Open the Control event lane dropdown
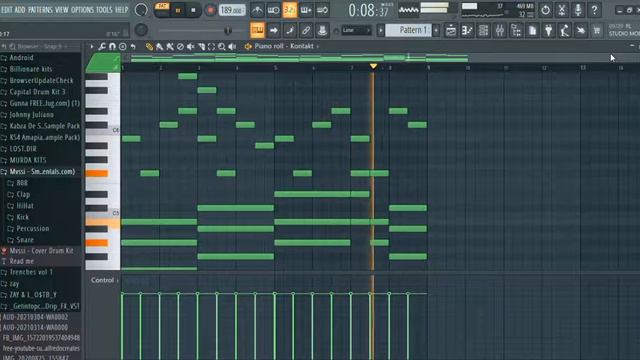The height and width of the screenshot is (360, 640). [105, 280]
